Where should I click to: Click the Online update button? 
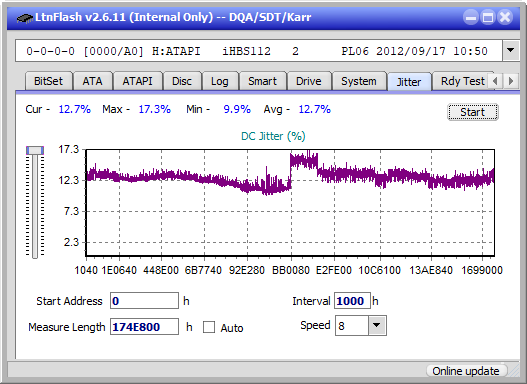point(466,371)
